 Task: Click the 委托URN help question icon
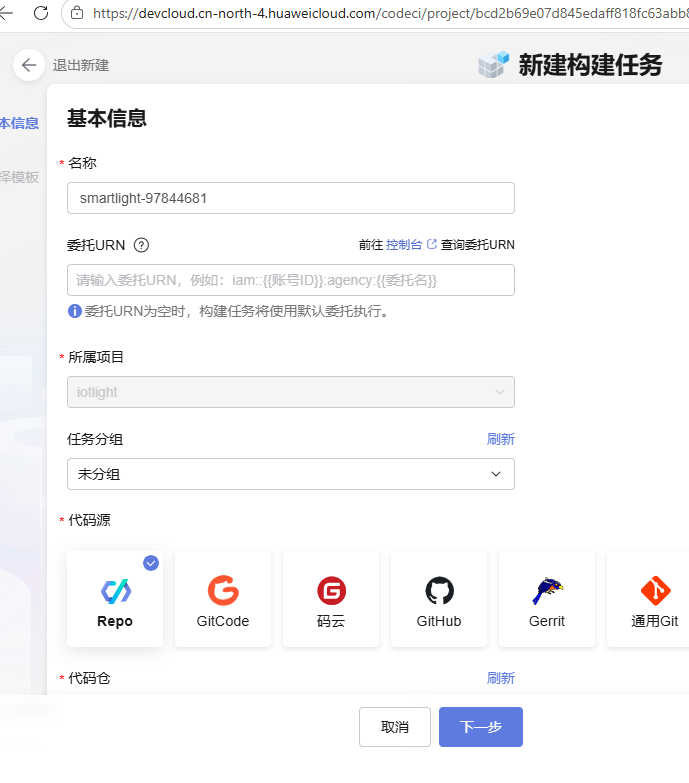tap(141, 245)
